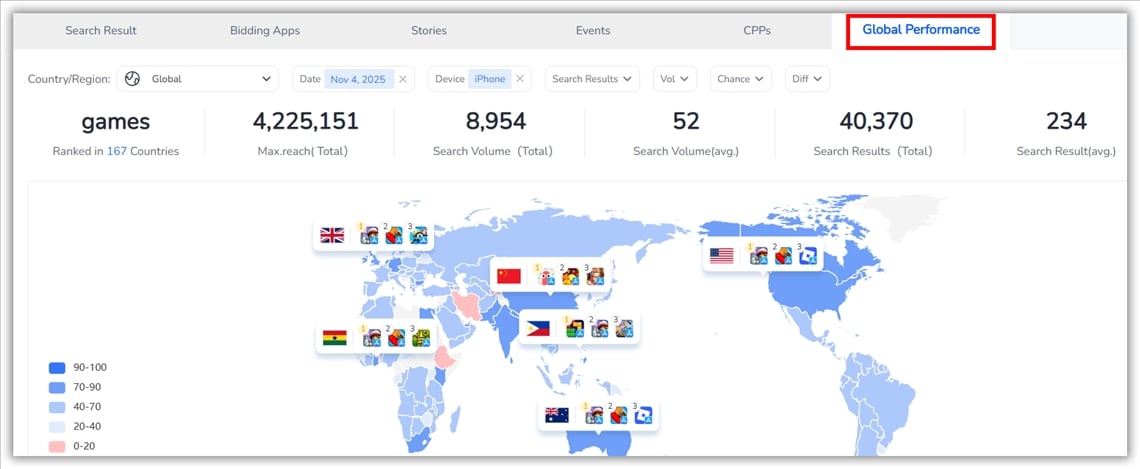Click the China flag
The image size is (1140, 469).
[x=509, y=276]
